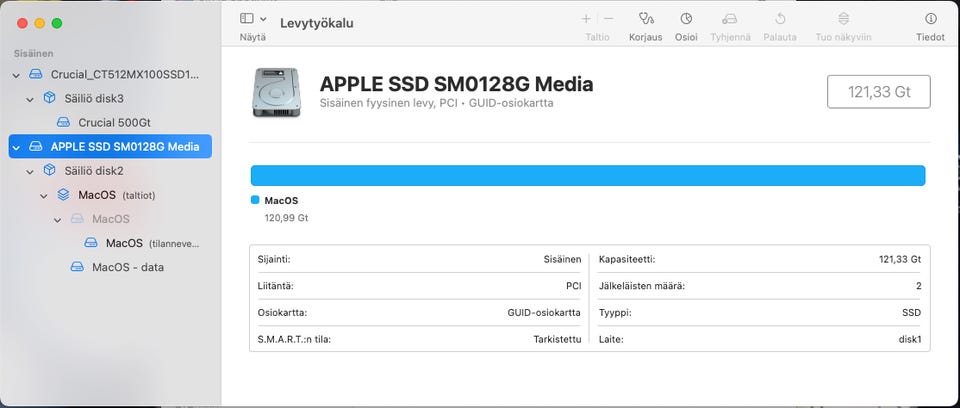Click the APPLE SSD SM0128G Media heading

click(x=456, y=84)
